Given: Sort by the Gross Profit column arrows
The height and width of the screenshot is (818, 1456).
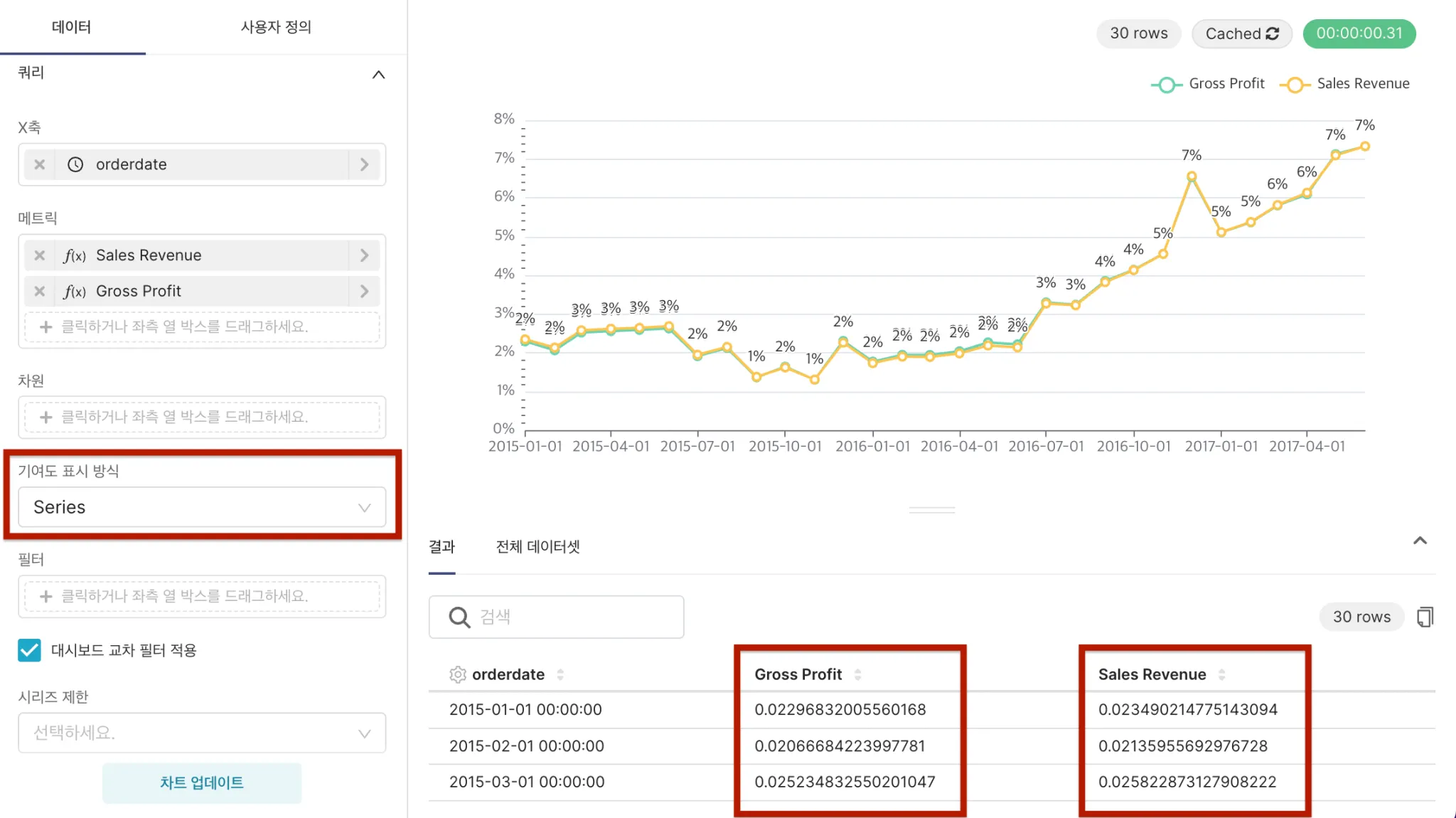Looking at the screenshot, I should click(x=857, y=674).
